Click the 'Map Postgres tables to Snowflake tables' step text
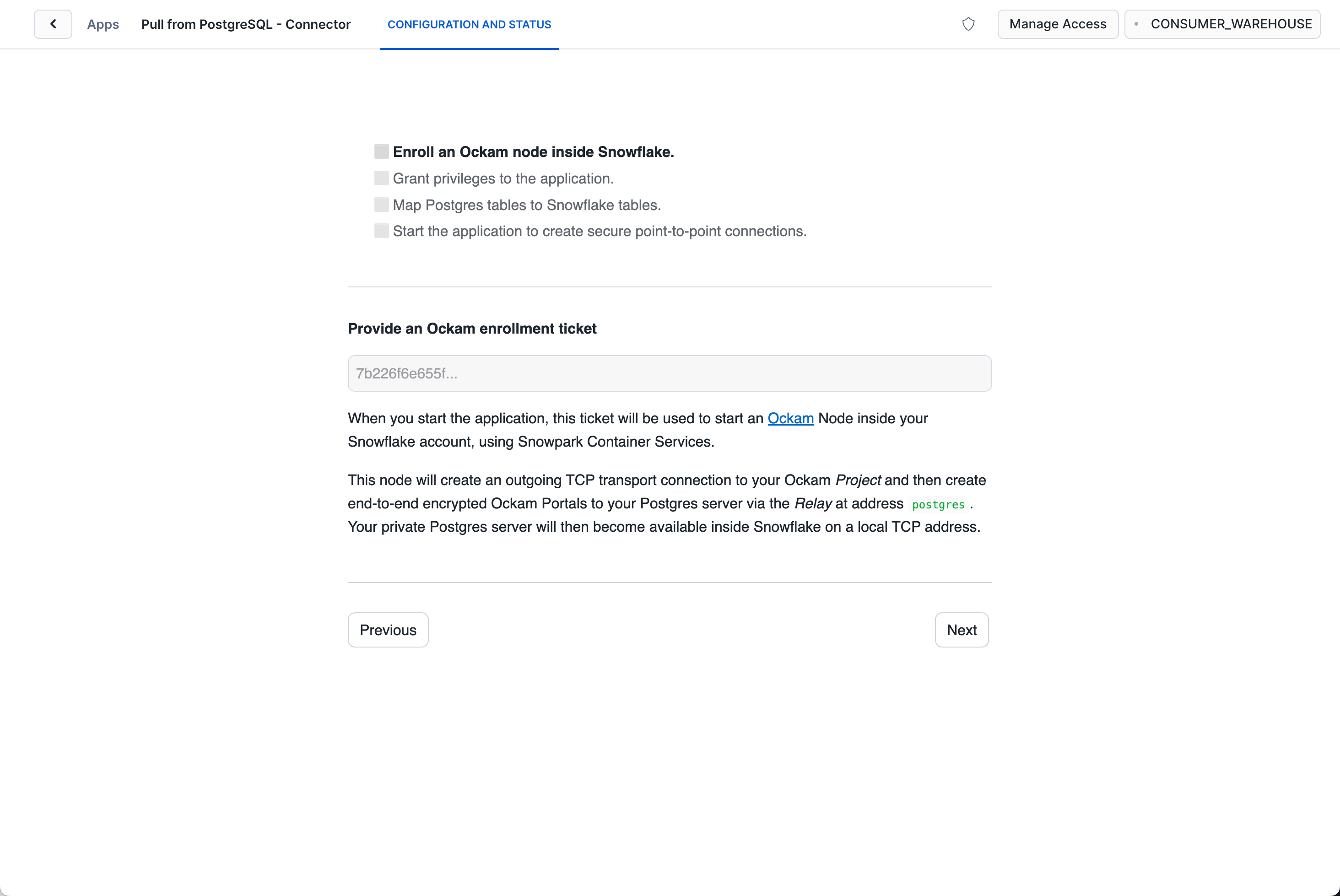This screenshot has width=1340, height=896. [x=526, y=205]
